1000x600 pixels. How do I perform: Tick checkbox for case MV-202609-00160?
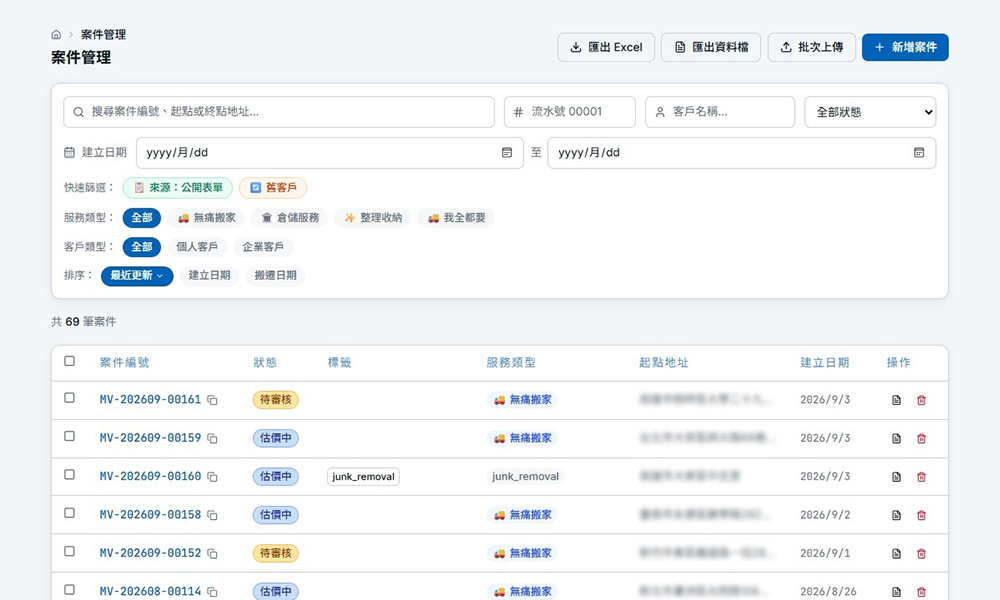[70, 474]
